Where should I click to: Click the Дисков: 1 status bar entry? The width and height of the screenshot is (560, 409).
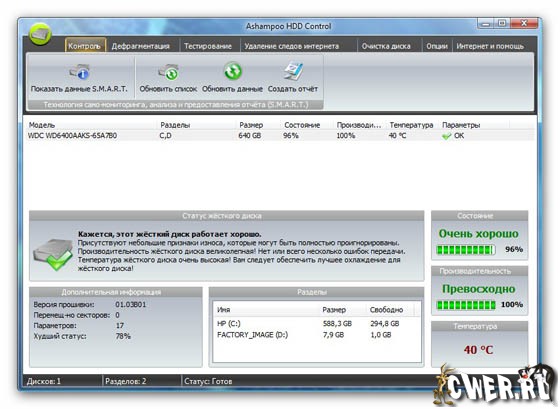(44, 381)
